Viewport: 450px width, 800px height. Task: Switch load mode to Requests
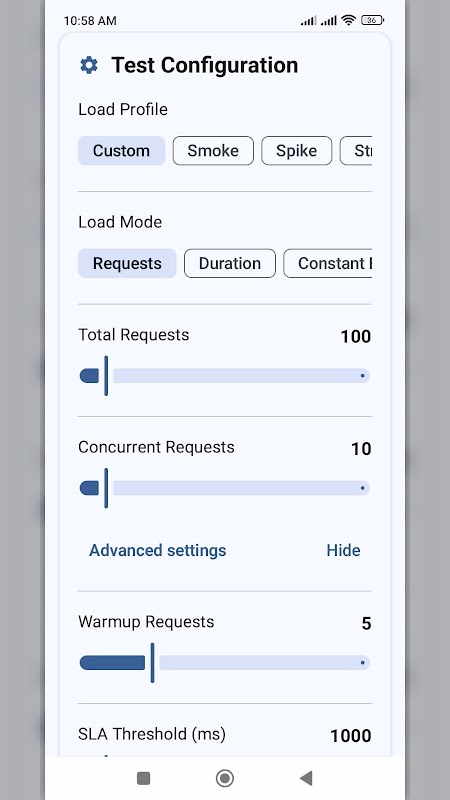[x=127, y=263]
